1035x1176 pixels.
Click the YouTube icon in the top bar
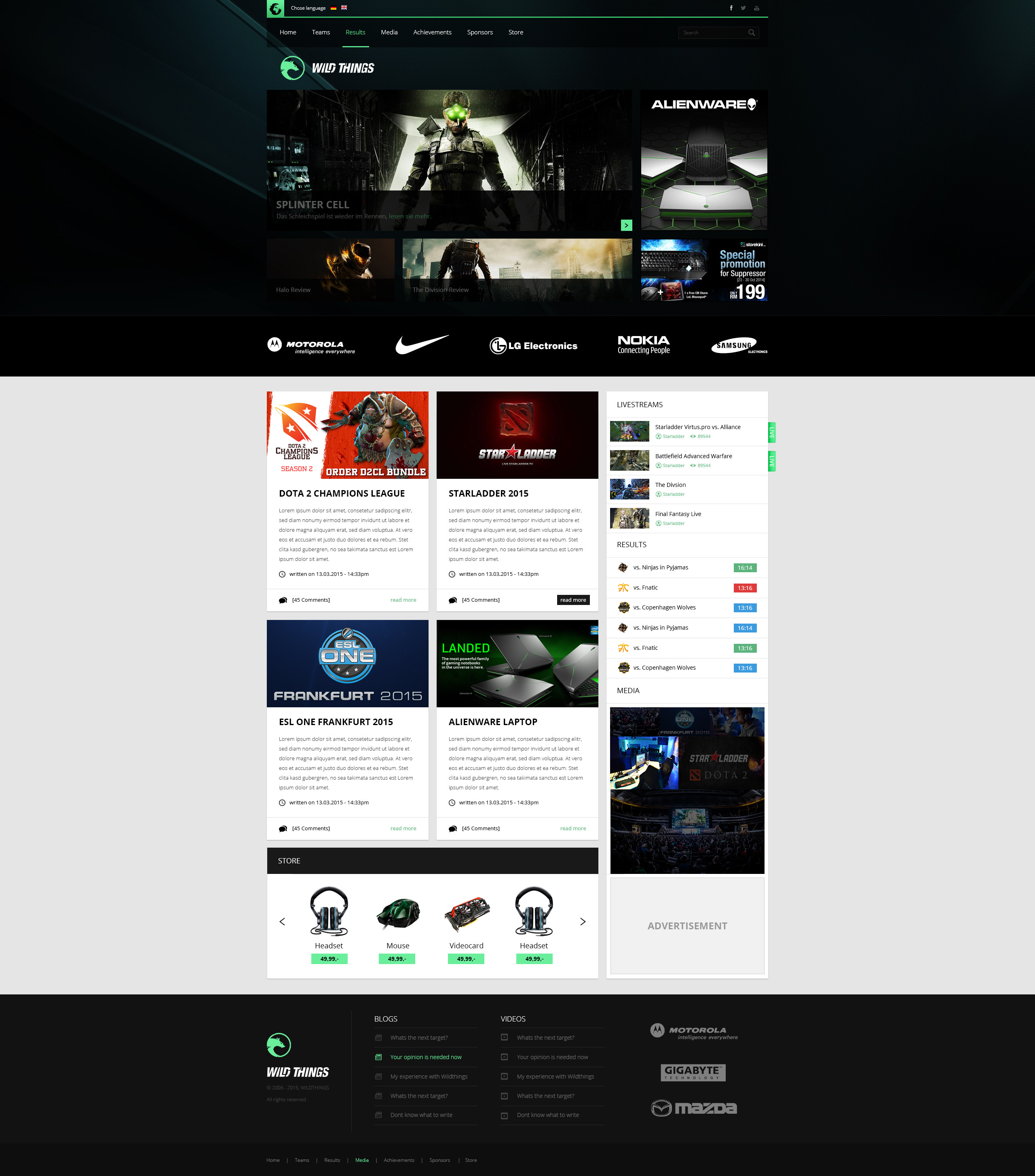[x=756, y=8]
